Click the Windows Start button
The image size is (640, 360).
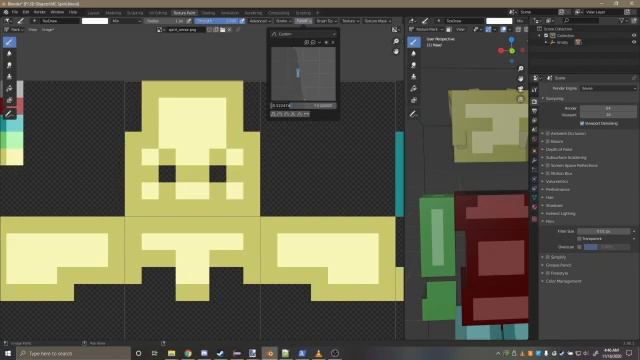[8, 353]
